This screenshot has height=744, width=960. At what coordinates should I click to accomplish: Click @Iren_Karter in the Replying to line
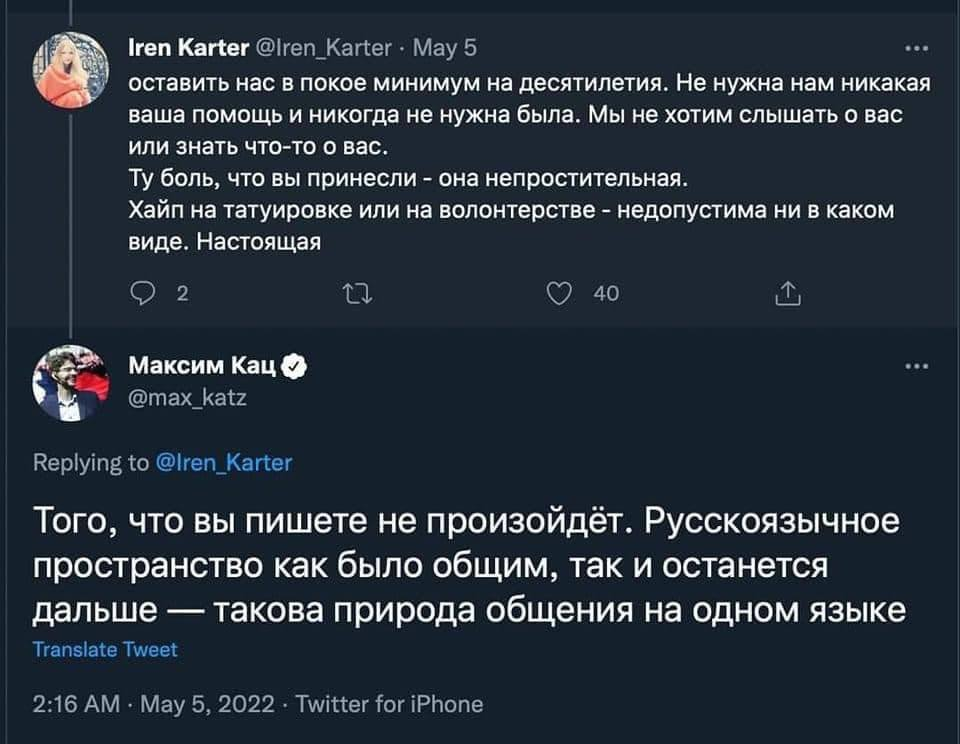(x=224, y=462)
